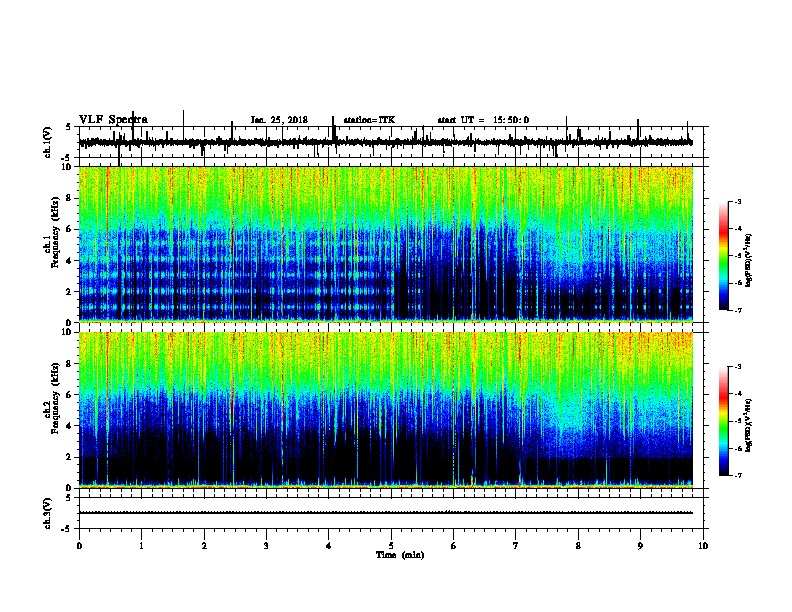Image resolution: width=792 pixels, height=612 pixels.
Task: Click the ch.1 voltage waveform trace
Action: [x=386, y=142]
